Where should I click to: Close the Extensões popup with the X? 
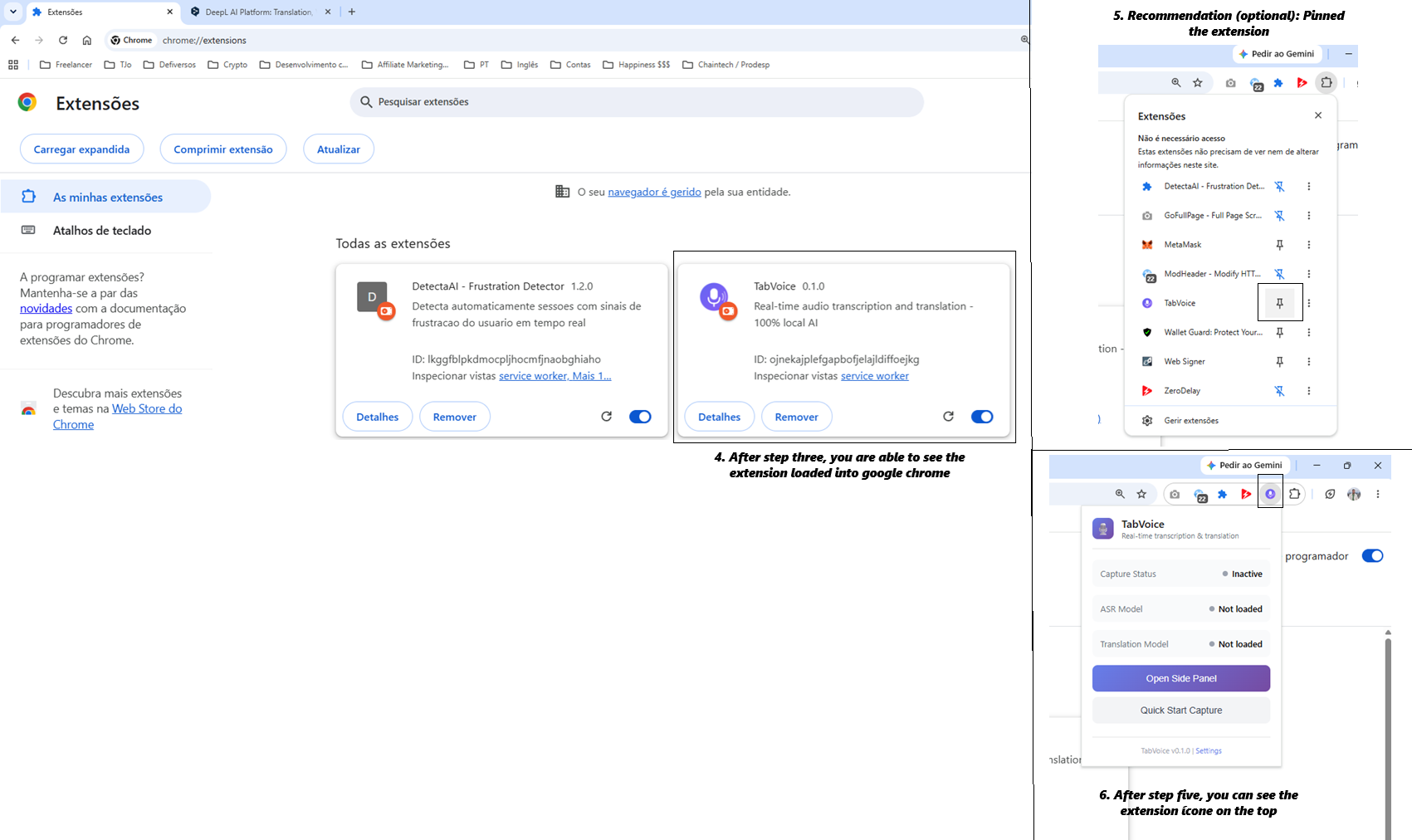[1318, 115]
